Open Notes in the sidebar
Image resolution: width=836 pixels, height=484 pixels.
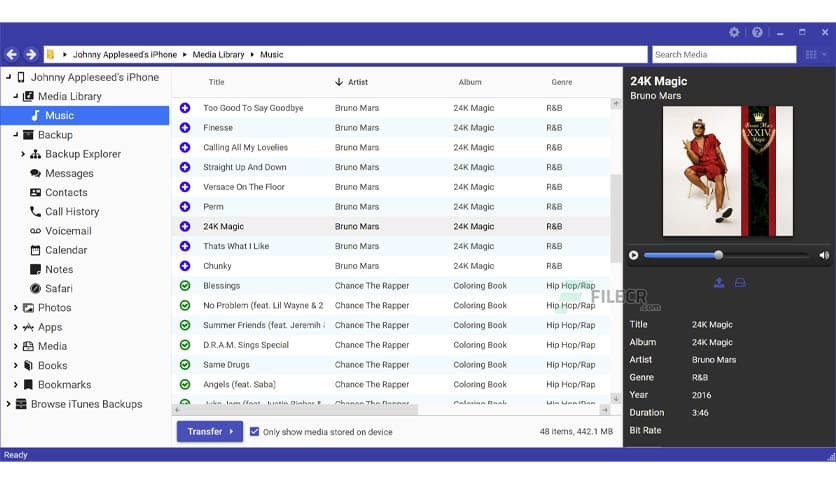(x=59, y=269)
